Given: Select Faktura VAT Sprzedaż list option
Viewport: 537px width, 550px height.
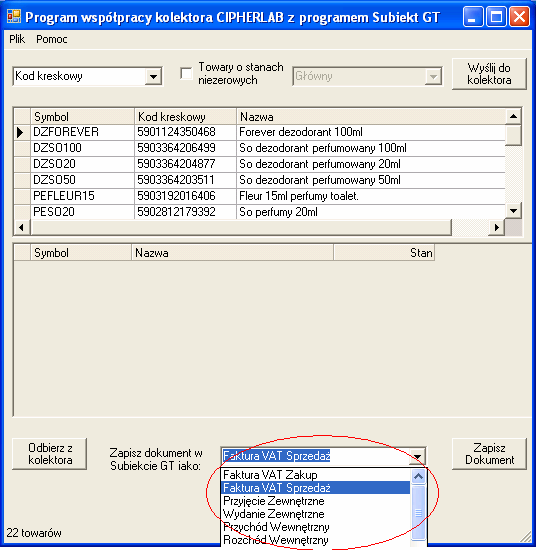Looking at the screenshot, I should (316, 488).
